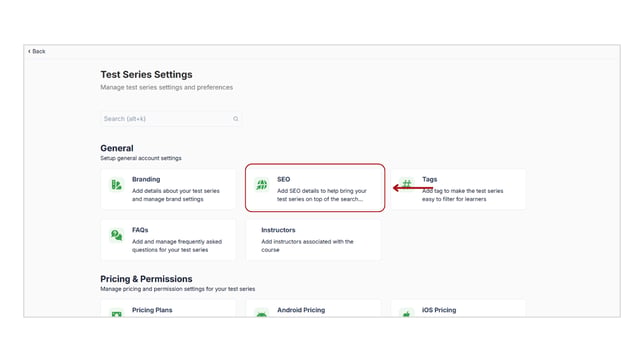
Task: Click 'Manage pricing and permission settings' subtitle
Action: pos(178,289)
